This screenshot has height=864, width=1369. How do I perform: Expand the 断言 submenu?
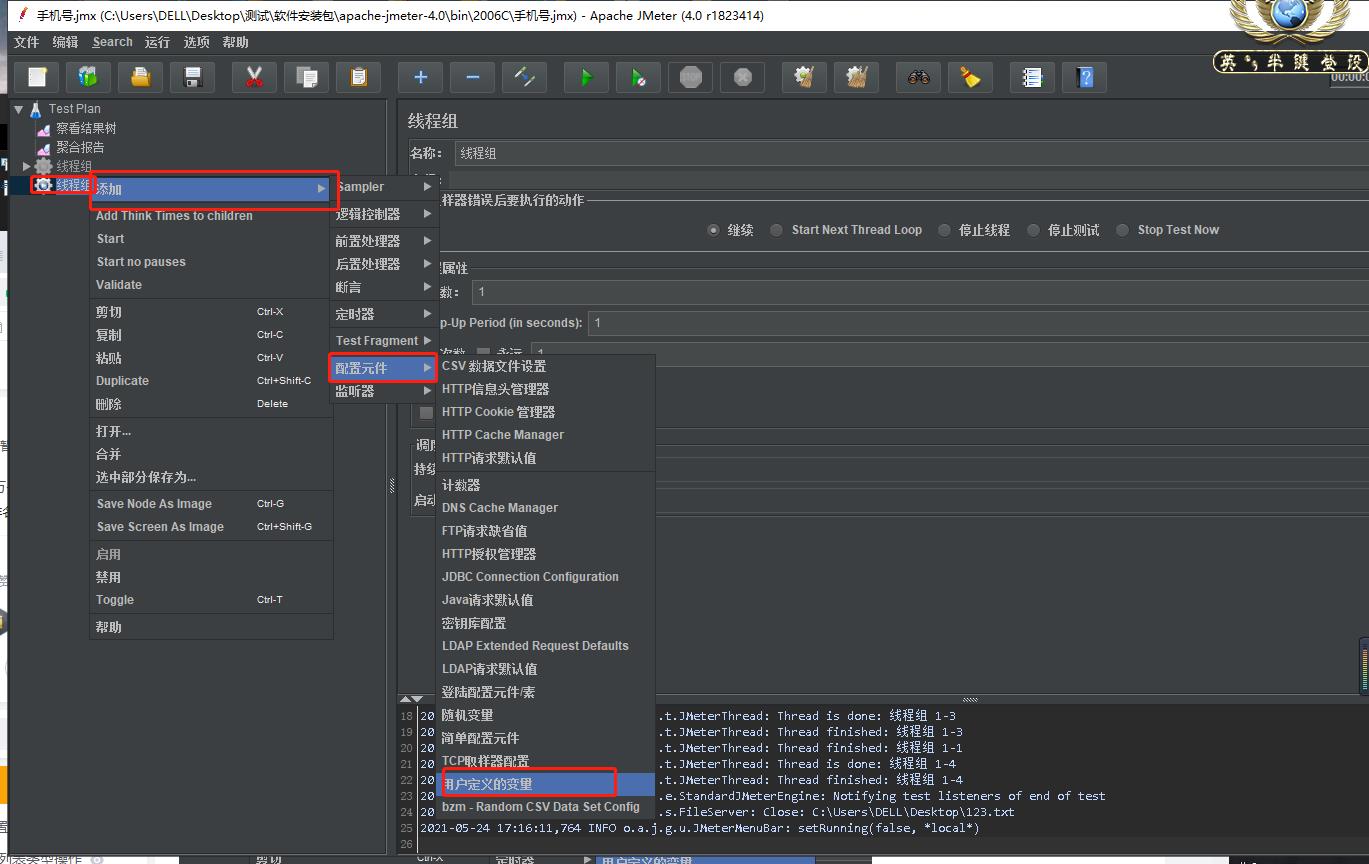click(384, 287)
